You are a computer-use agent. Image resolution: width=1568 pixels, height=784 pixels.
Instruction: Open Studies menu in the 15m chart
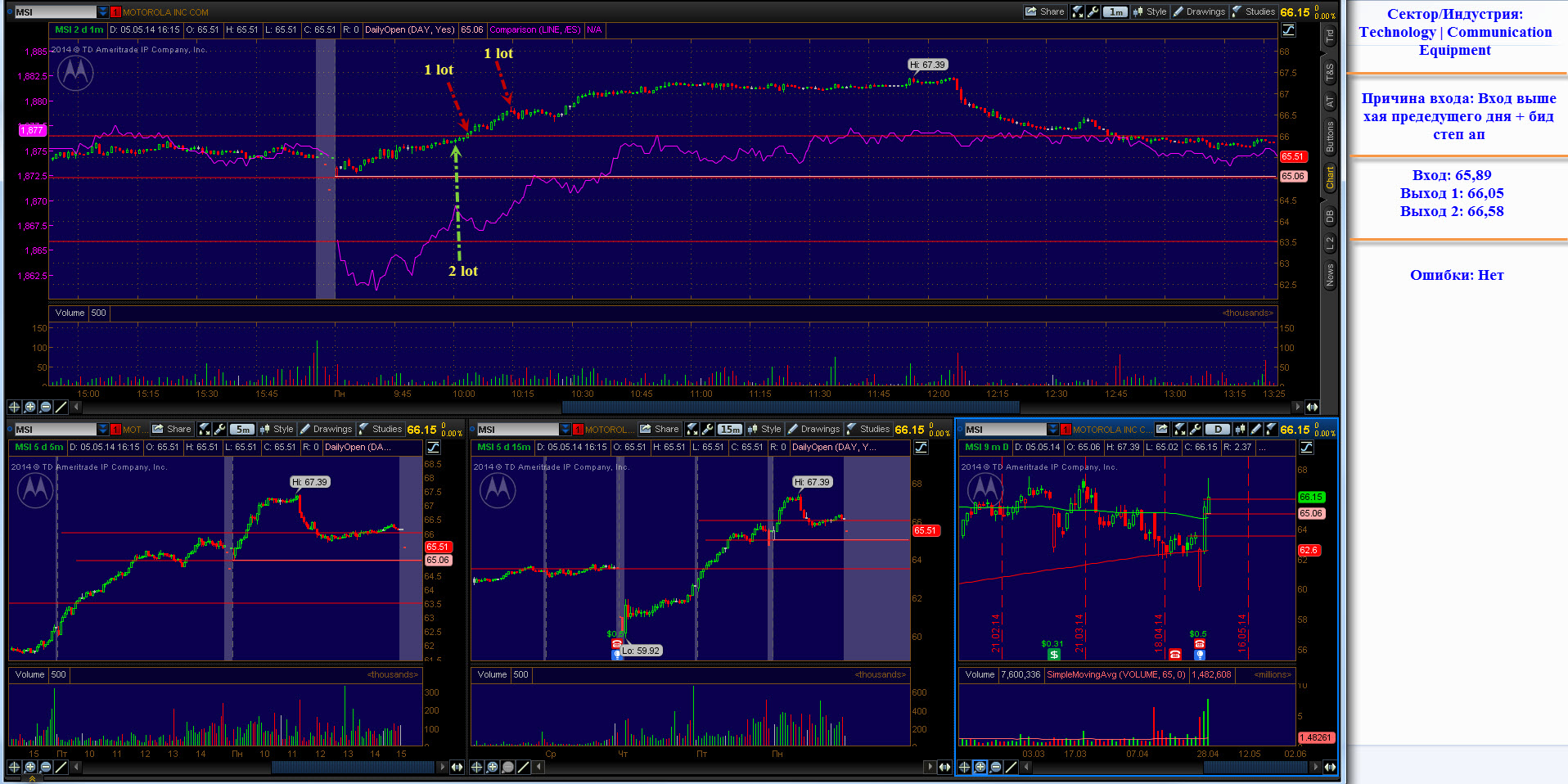tap(868, 429)
